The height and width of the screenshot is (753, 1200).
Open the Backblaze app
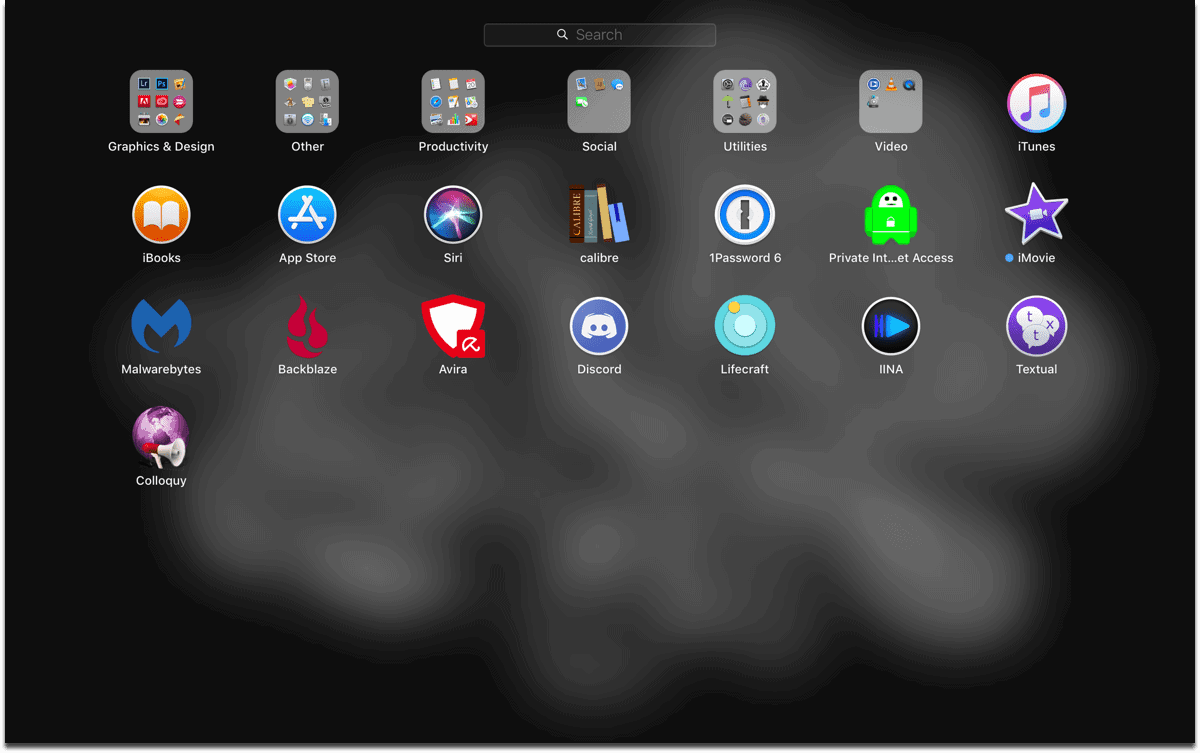point(307,327)
